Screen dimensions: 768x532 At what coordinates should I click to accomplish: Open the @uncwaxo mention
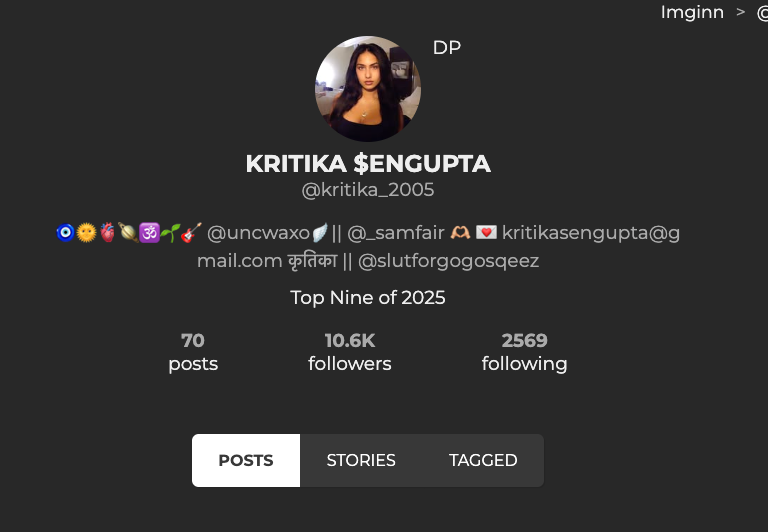point(259,233)
